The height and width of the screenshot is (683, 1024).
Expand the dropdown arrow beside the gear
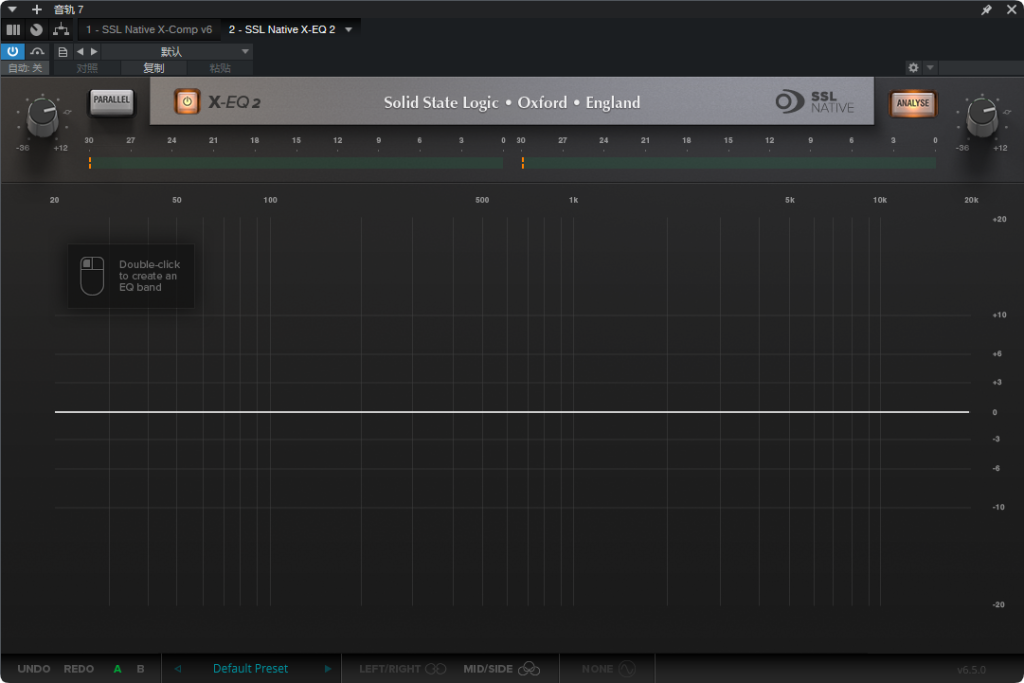point(930,67)
